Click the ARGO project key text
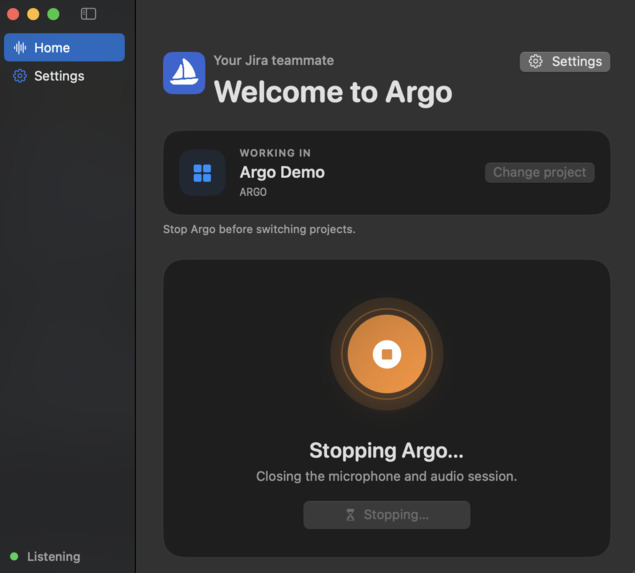 pos(253,192)
